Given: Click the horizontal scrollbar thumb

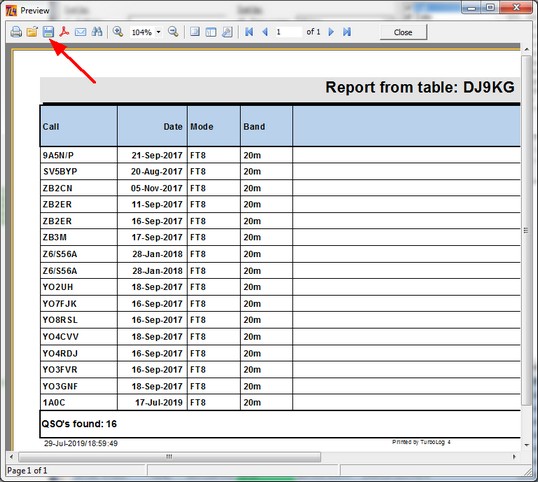Looking at the screenshot, I should tap(169, 457).
